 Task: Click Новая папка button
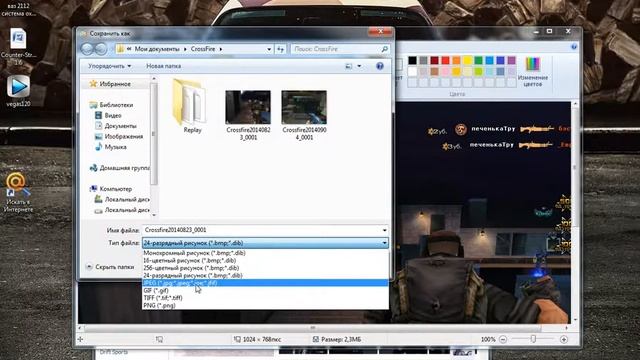tap(164, 66)
